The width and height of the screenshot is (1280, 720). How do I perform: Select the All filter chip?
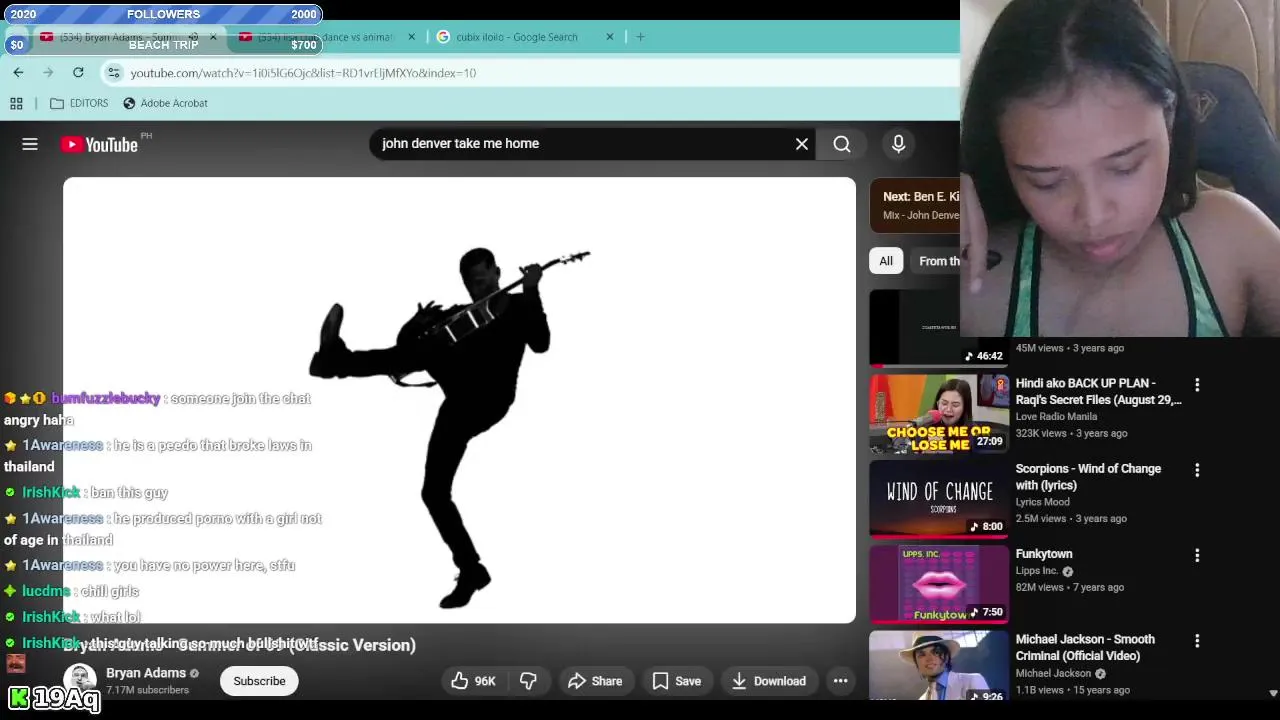(x=886, y=261)
